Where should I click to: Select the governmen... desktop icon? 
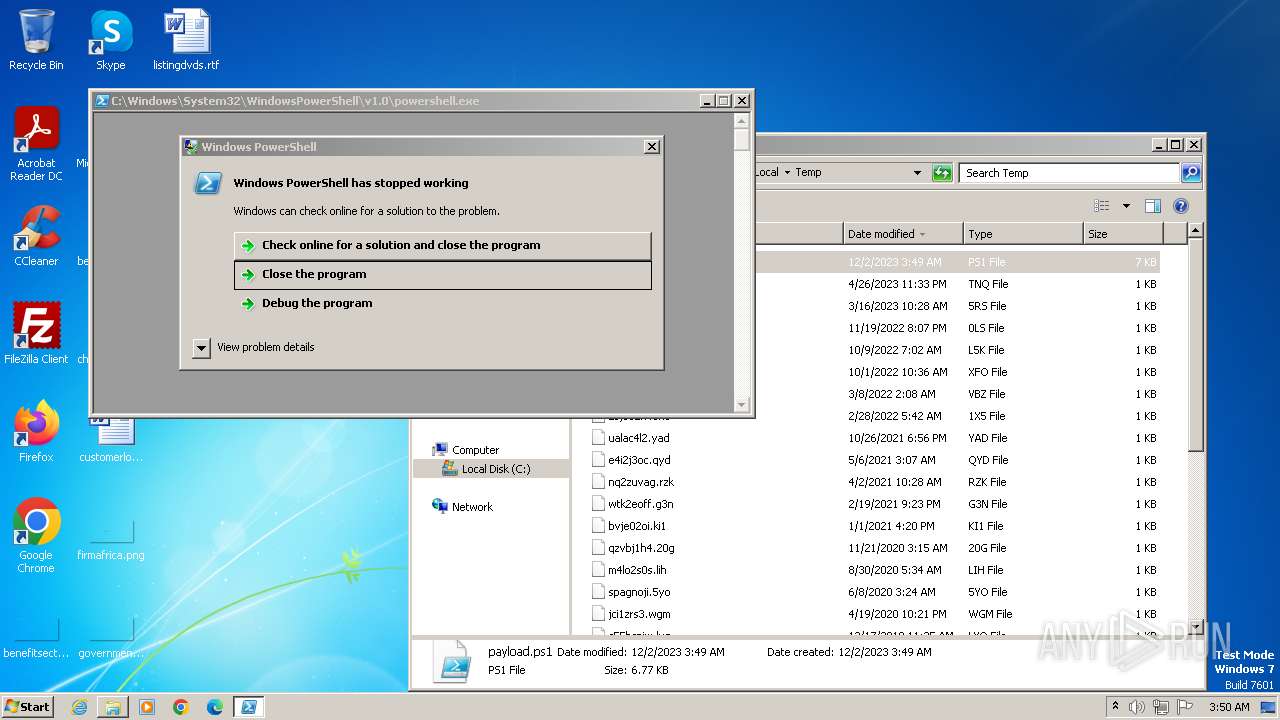pos(110,638)
